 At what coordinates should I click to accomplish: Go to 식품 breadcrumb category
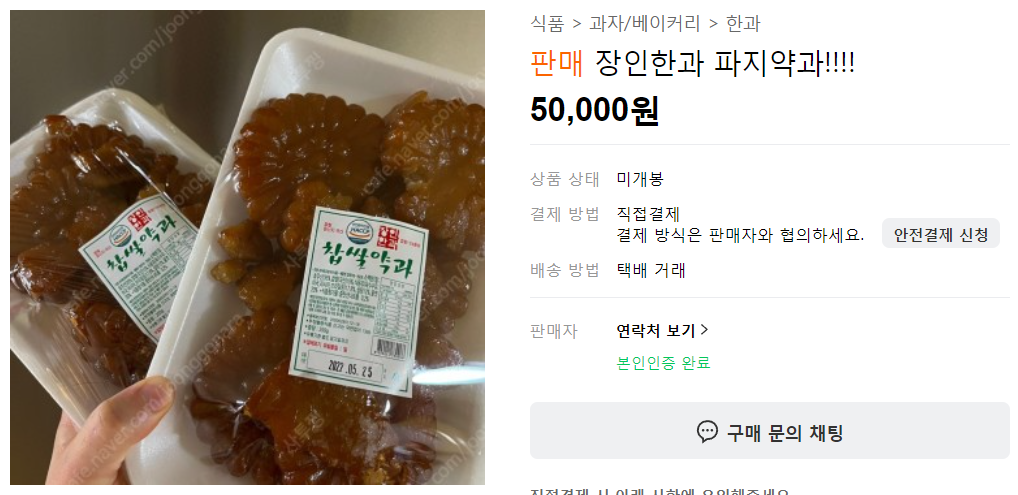tap(547, 24)
